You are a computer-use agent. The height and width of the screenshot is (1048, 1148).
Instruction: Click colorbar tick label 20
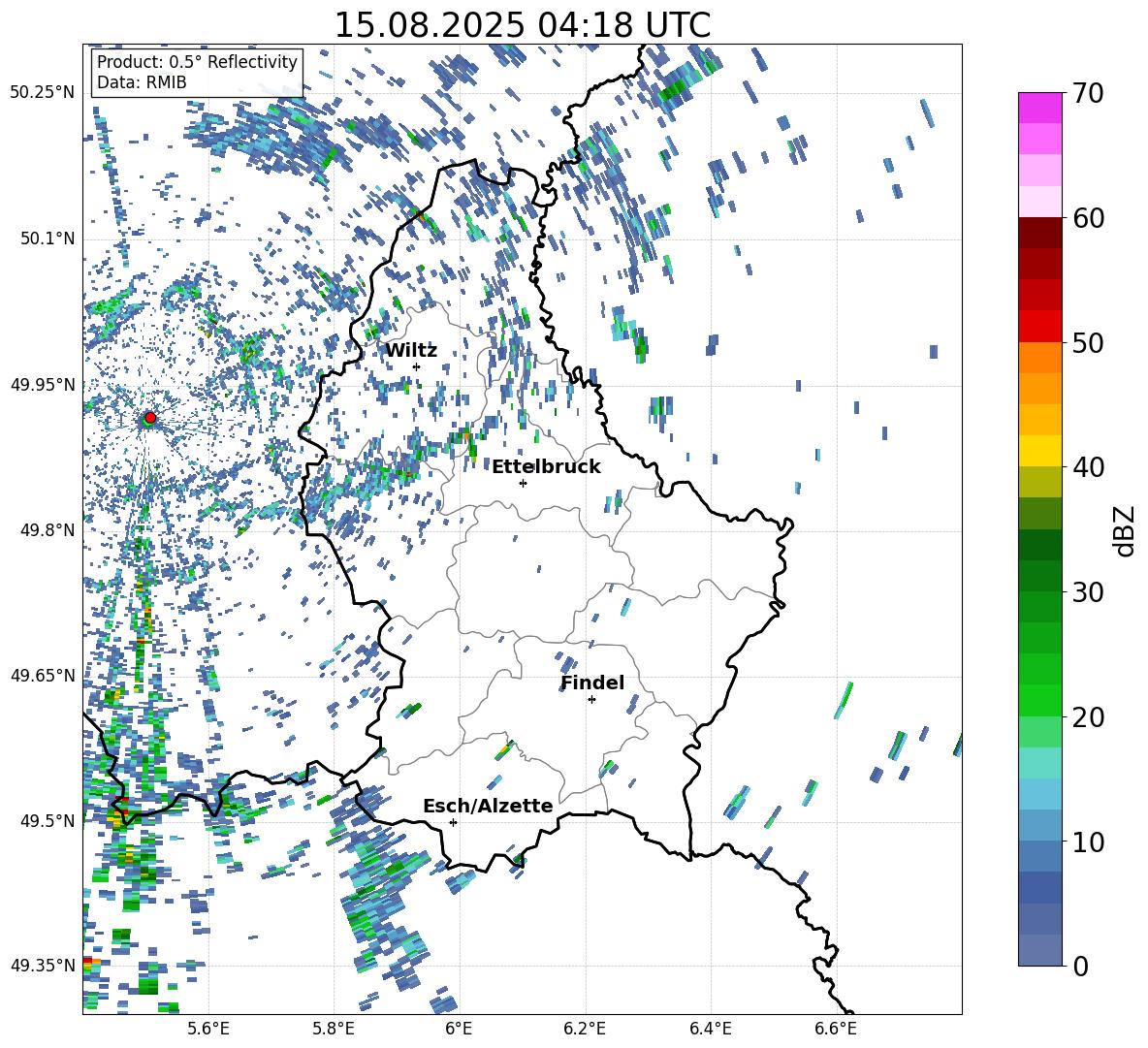tap(1087, 717)
